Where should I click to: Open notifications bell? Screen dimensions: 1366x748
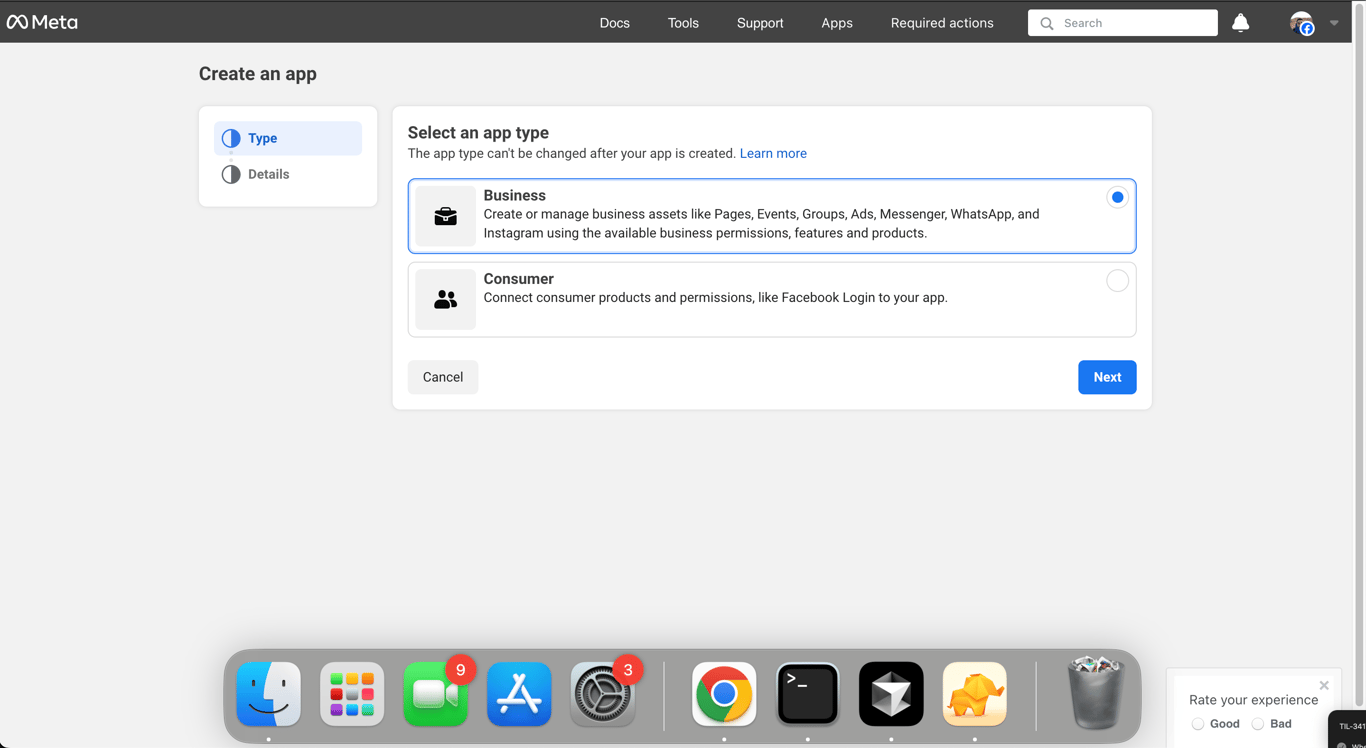[x=1240, y=22]
